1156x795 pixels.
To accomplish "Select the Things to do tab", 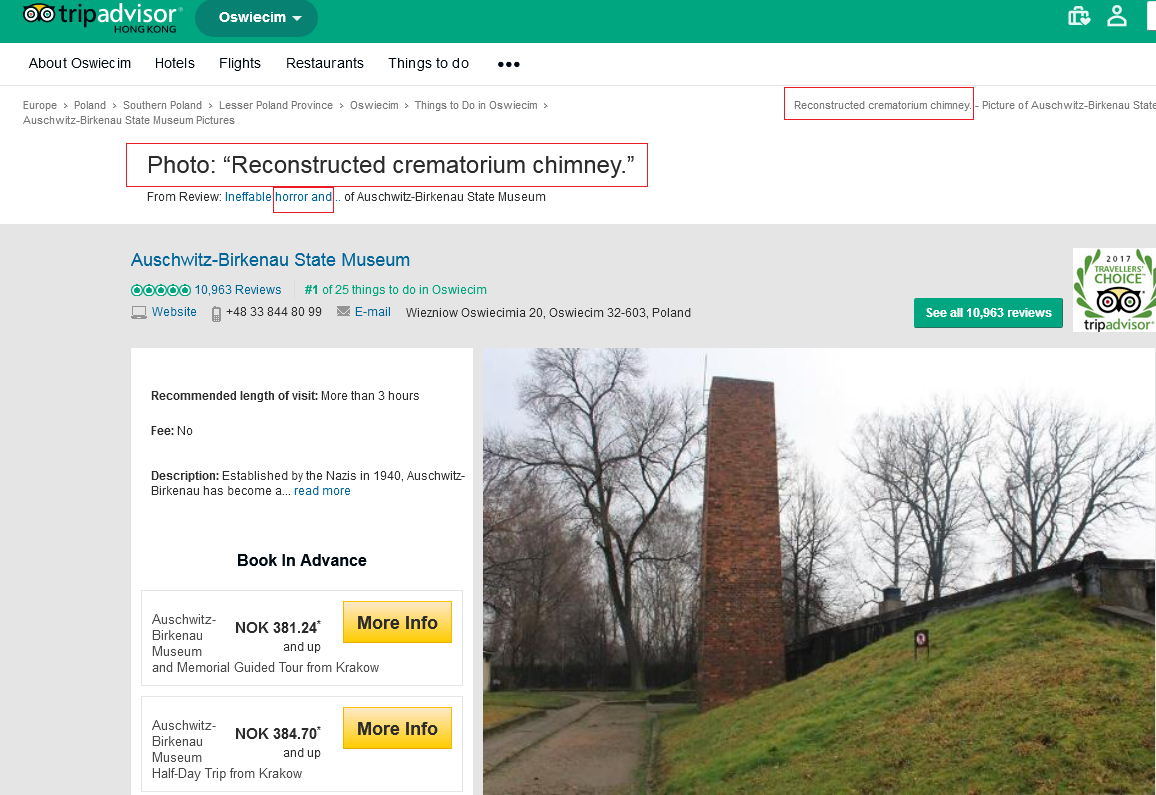I will (428, 63).
